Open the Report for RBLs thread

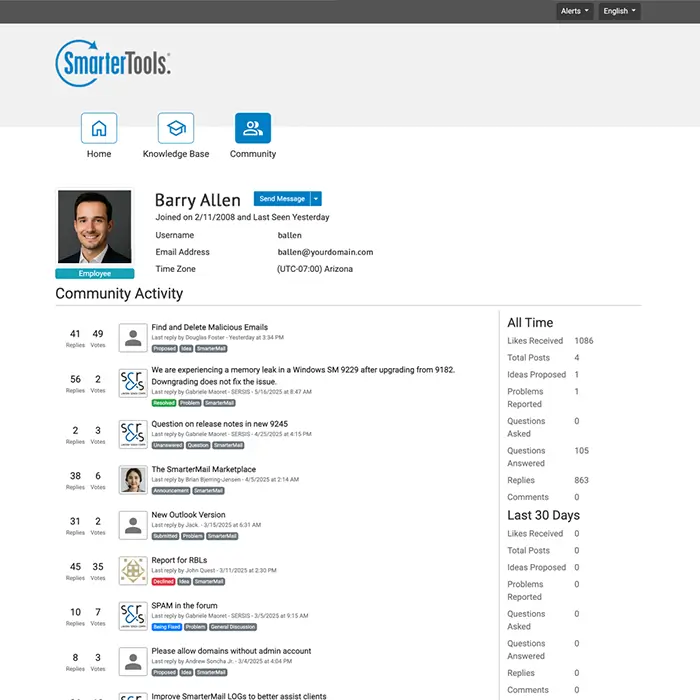coord(179,560)
